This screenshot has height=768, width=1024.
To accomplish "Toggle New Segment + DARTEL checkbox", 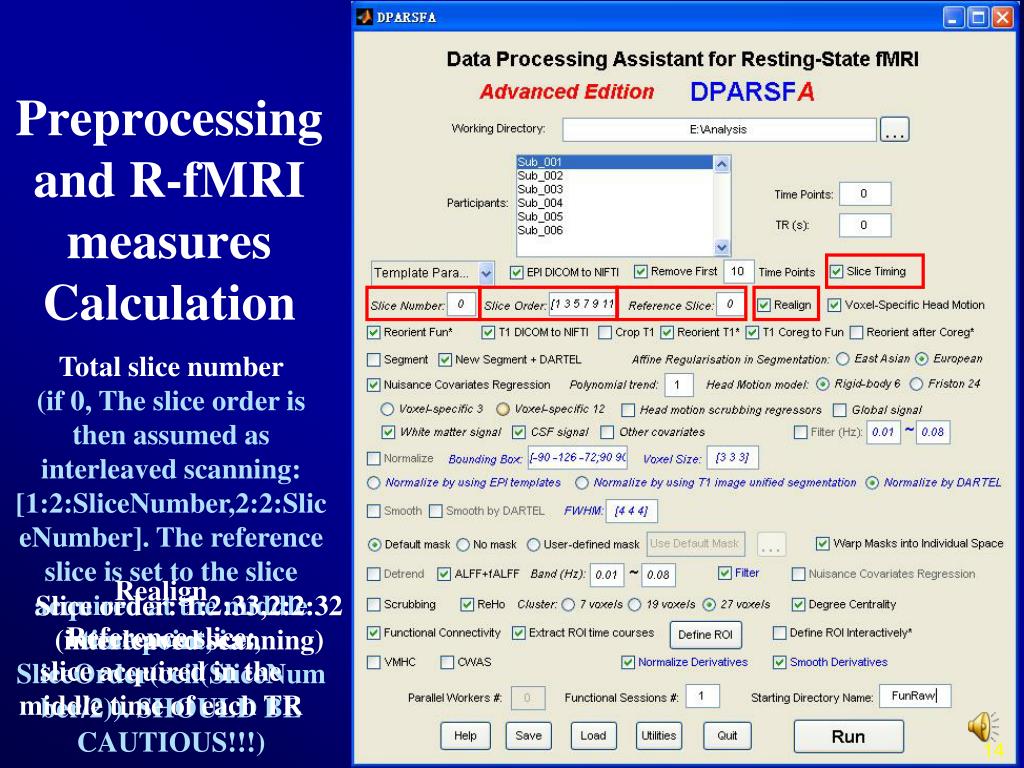I will pos(445,359).
